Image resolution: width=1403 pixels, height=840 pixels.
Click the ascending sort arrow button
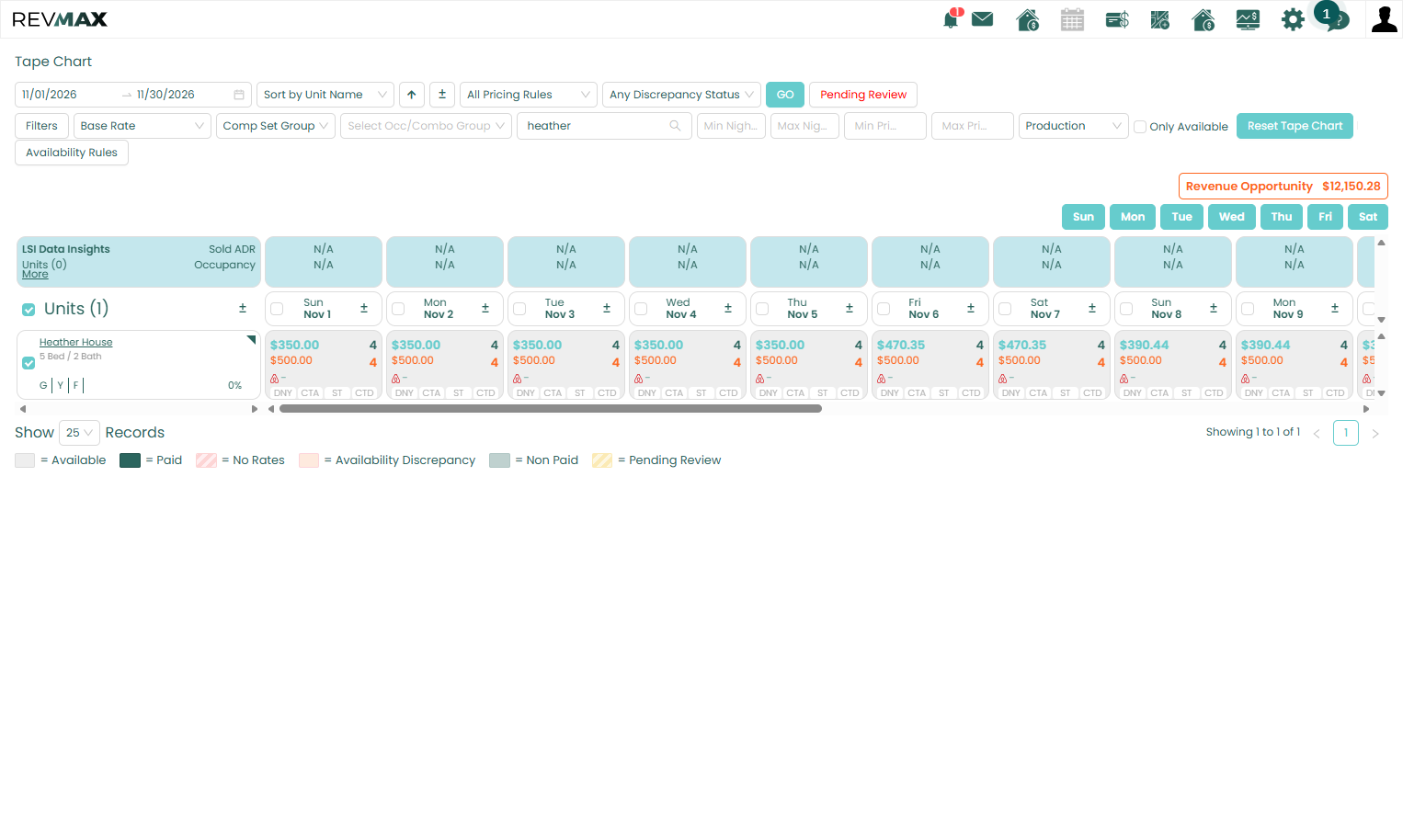412,95
